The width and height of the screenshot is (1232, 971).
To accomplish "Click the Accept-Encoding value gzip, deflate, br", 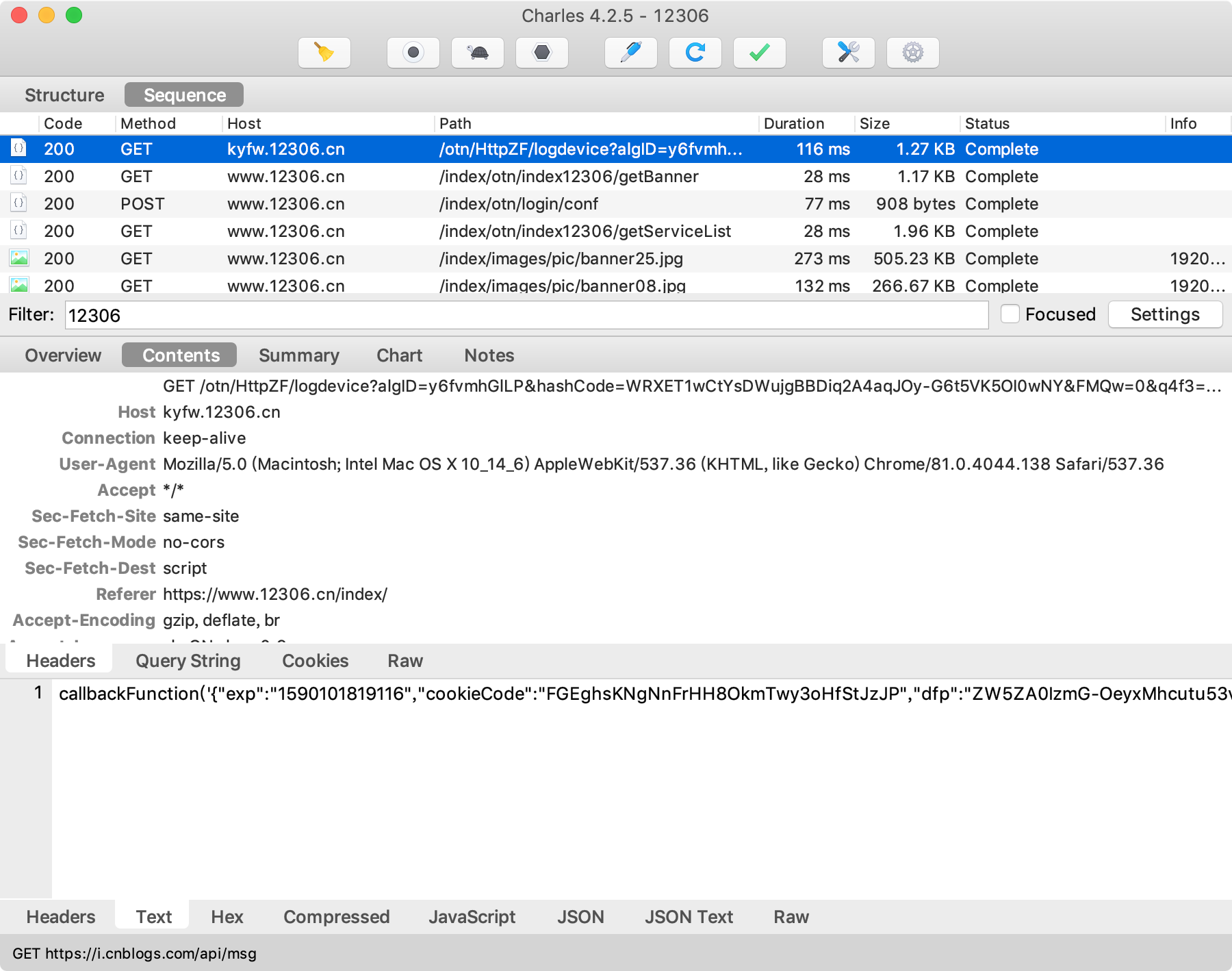I will (221, 620).
